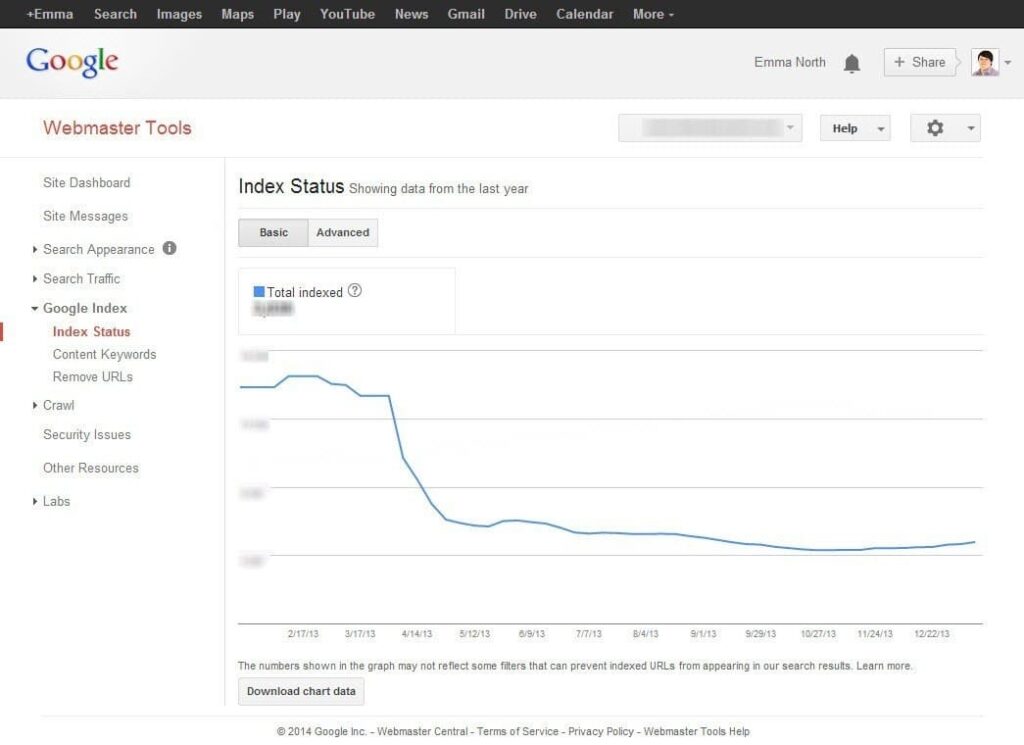Go to Images in top bar
Image resolution: width=1024 pixels, height=745 pixels.
(x=179, y=14)
